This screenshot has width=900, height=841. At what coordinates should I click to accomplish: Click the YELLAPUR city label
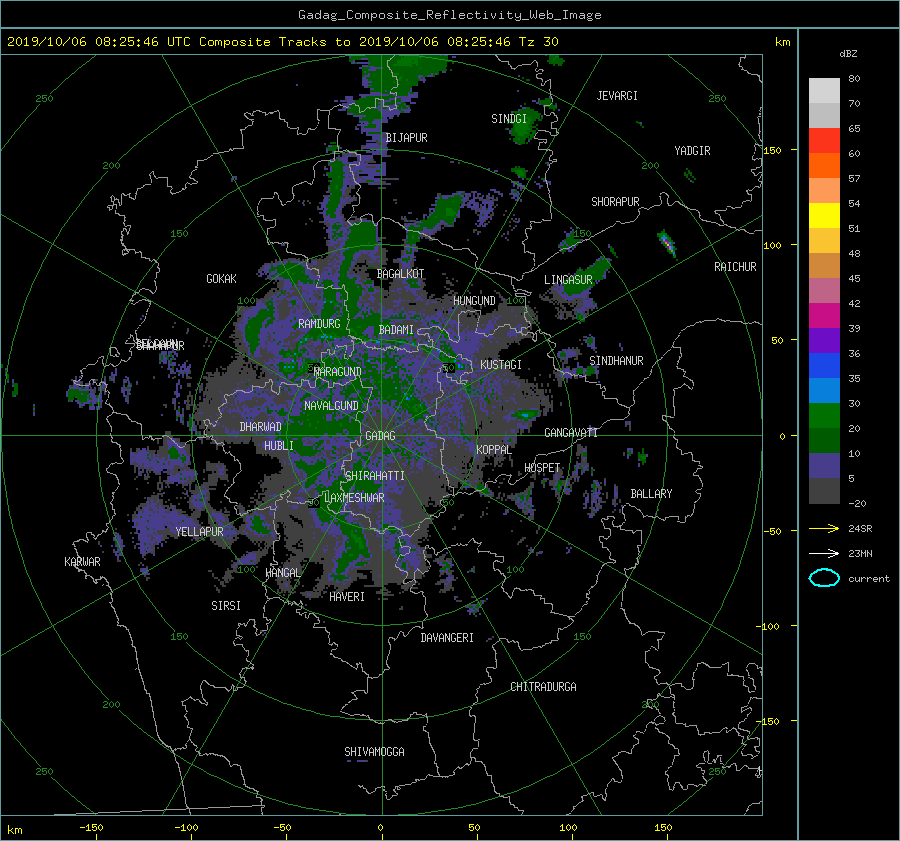[199, 532]
